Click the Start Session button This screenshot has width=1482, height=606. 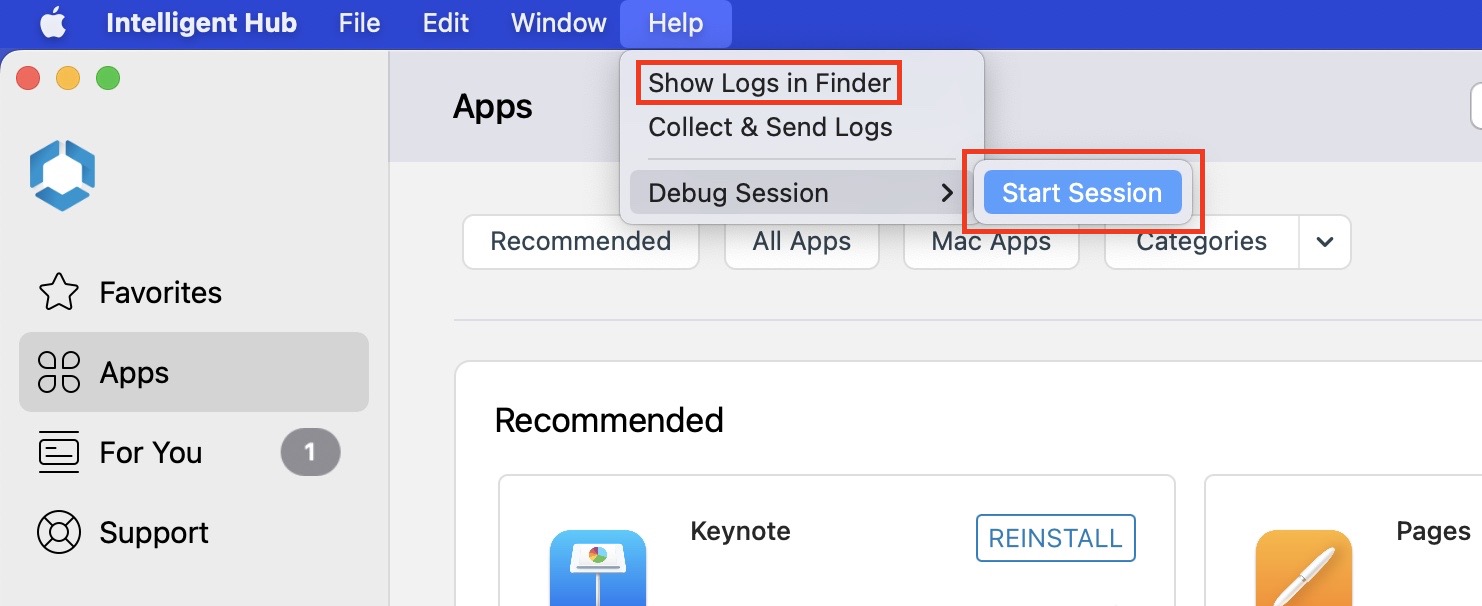tap(1082, 191)
